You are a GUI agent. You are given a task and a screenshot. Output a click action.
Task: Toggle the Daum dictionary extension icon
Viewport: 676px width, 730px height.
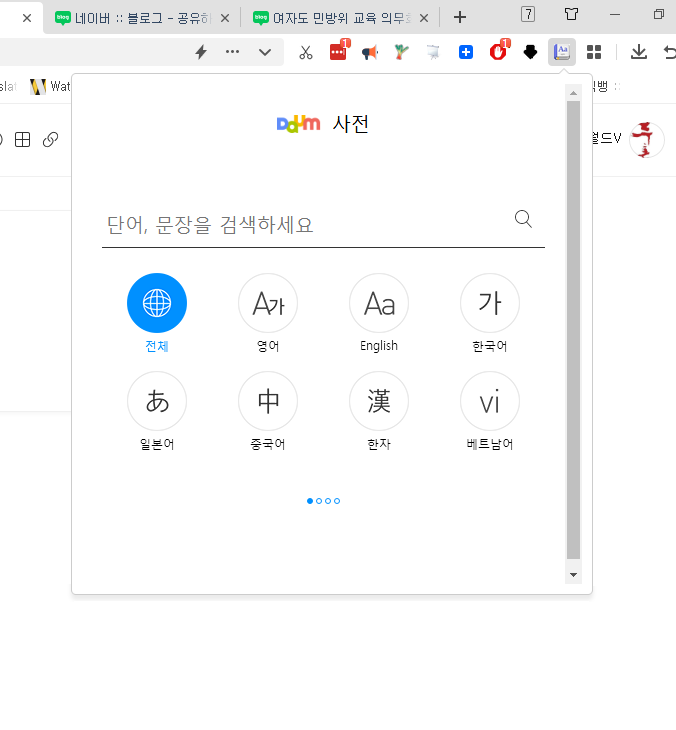point(562,52)
